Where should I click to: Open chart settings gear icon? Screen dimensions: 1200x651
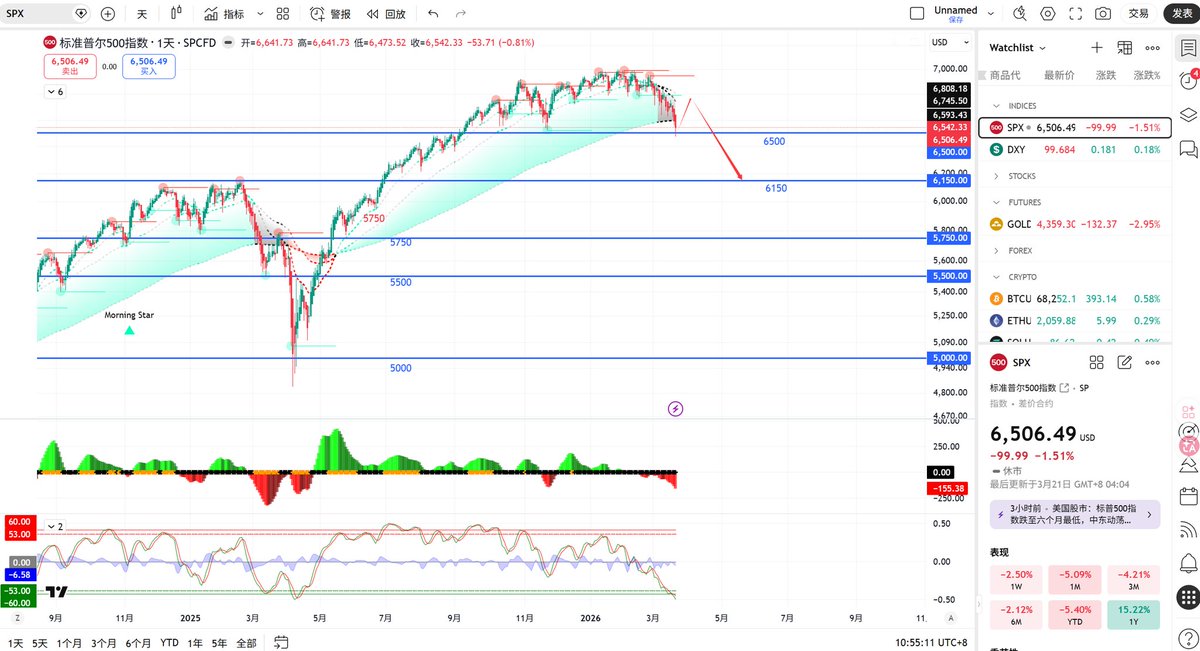pyautogui.click(x=1049, y=13)
